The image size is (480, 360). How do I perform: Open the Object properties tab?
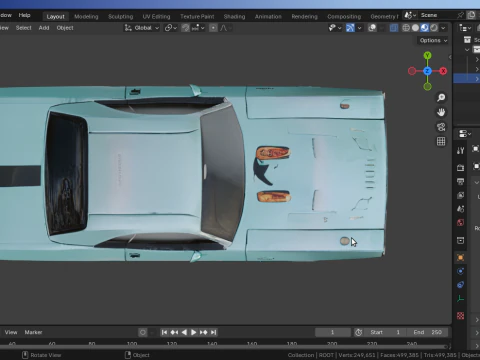[460, 257]
